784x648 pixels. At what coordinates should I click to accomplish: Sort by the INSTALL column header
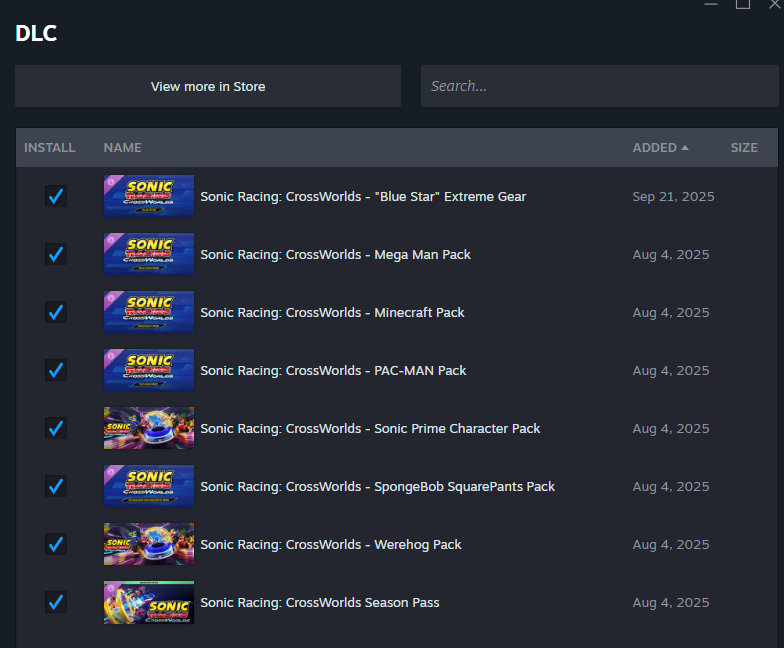tap(50, 148)
